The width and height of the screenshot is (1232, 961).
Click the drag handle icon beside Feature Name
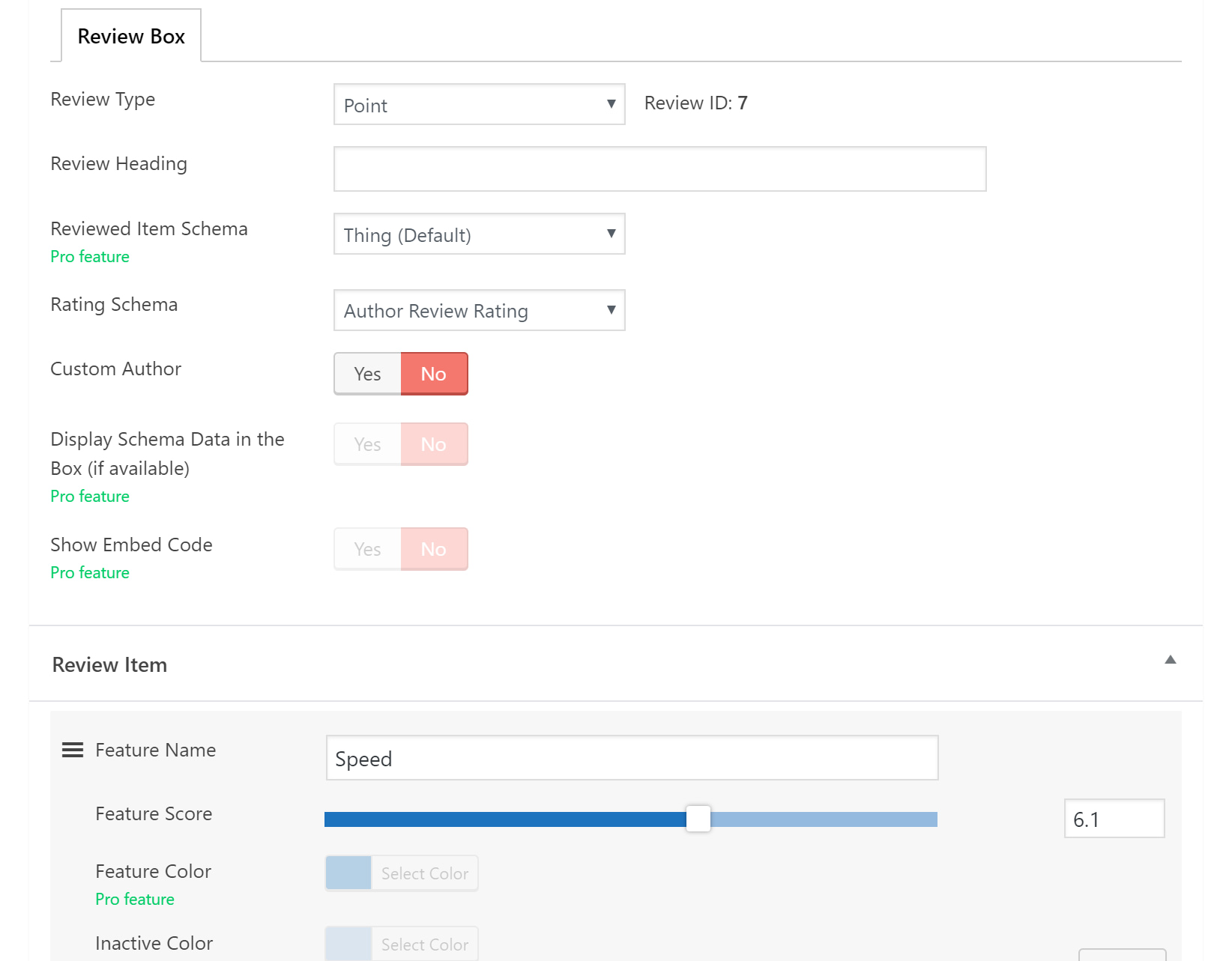(x=72, y=750)
